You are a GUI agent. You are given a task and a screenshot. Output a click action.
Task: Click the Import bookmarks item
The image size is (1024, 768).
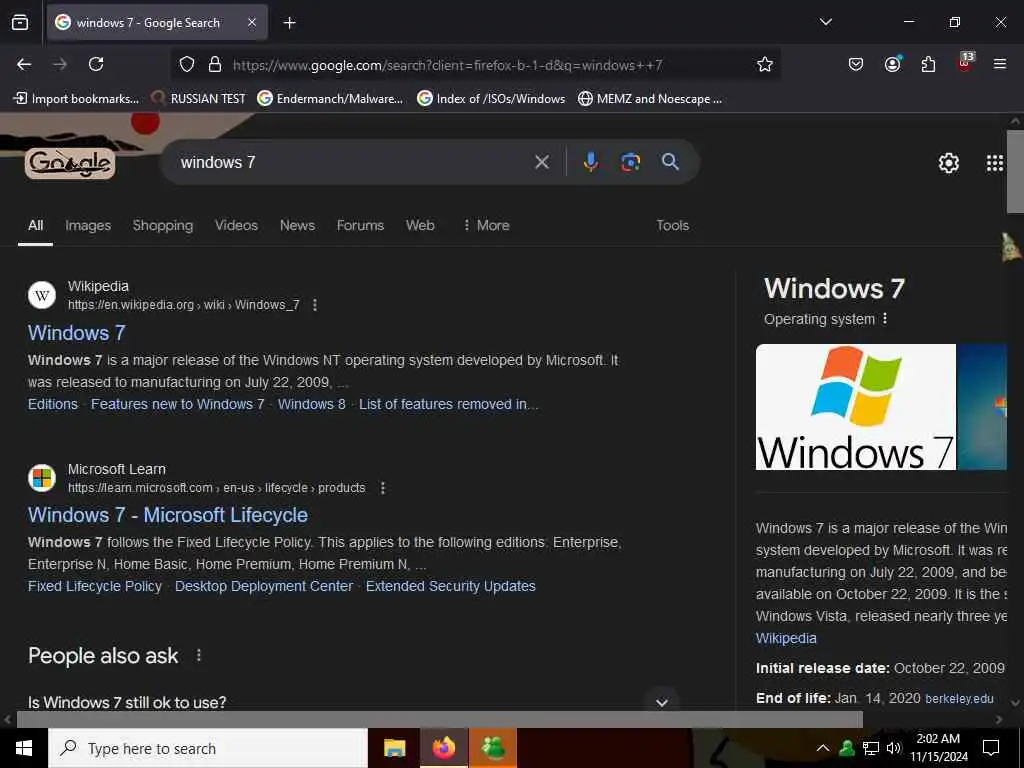click(x=76, y=99)
